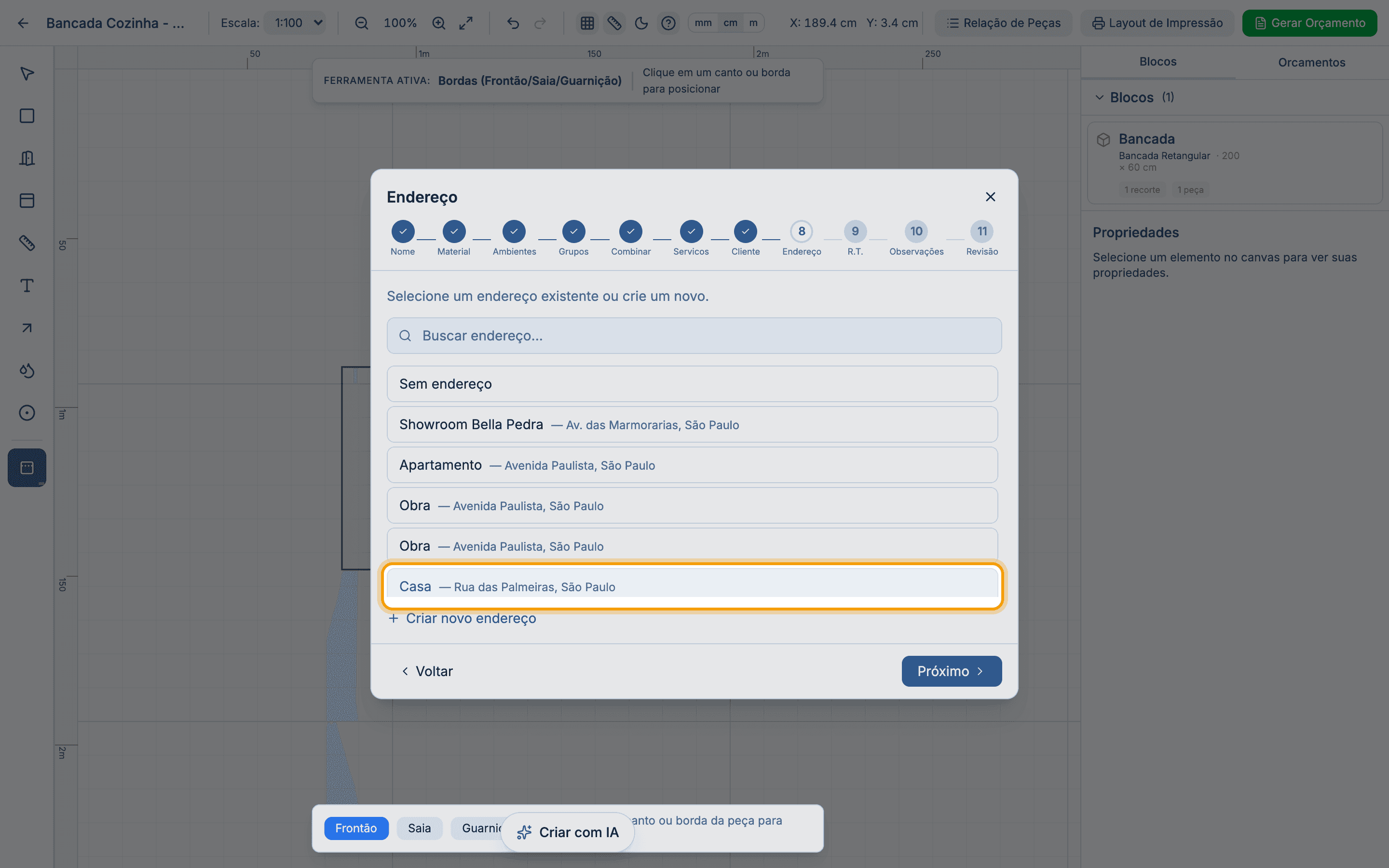Click the Voltar button
1389x868 pixels.
click(427, 671)
